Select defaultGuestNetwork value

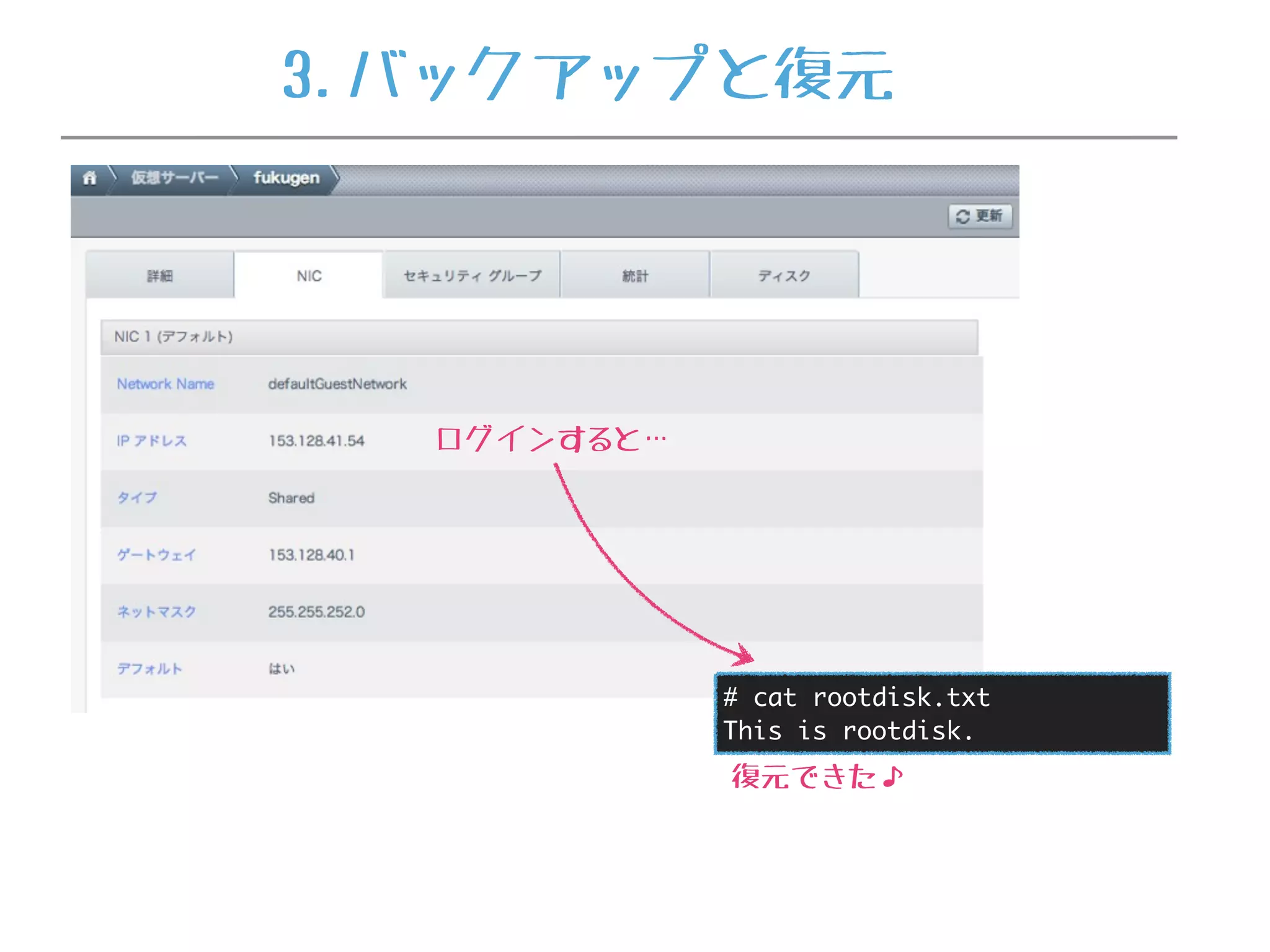pyautogui.click(x=337, y=384)
